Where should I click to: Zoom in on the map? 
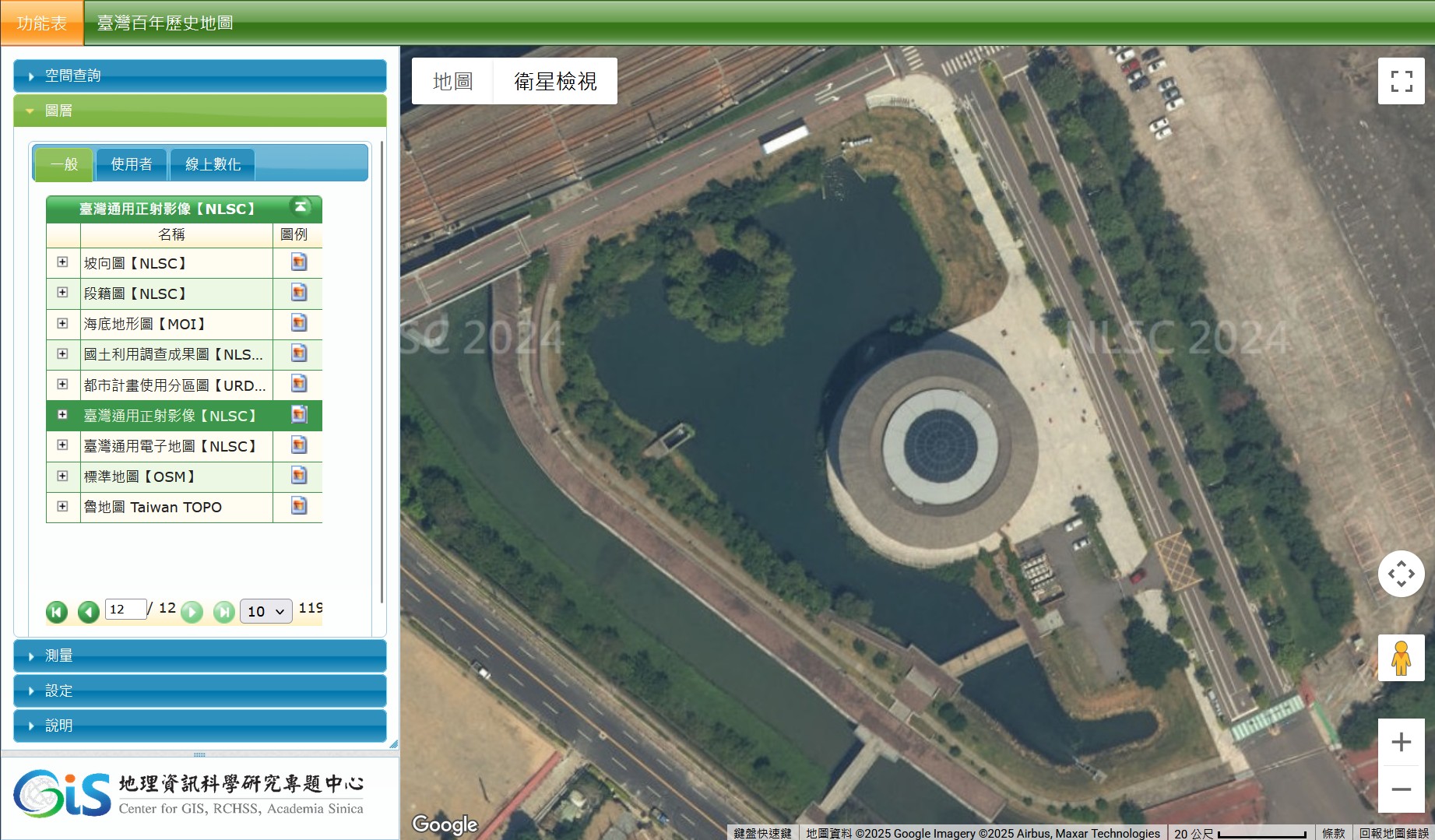click(1401, 742)
